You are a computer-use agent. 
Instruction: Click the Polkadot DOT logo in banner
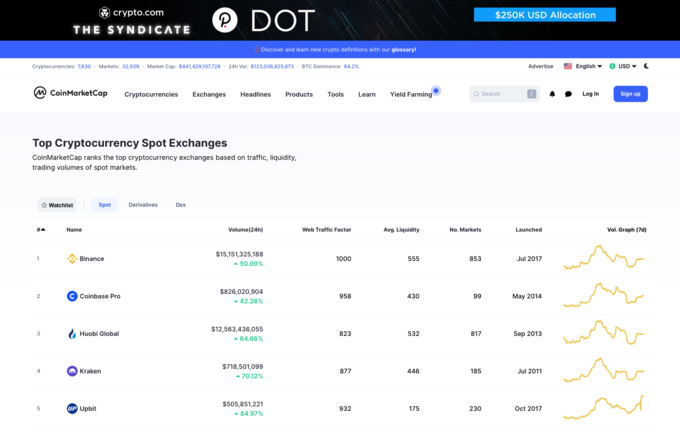(x=225, y=20)
